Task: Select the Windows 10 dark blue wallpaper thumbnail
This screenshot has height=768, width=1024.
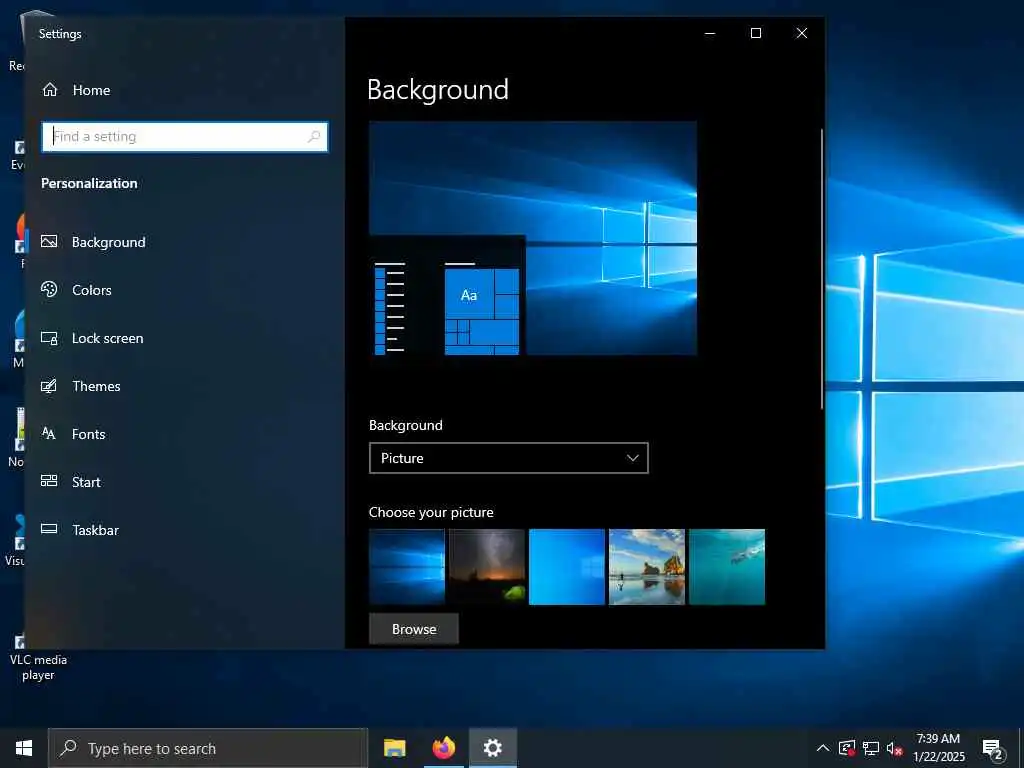Action: point(407,567)
